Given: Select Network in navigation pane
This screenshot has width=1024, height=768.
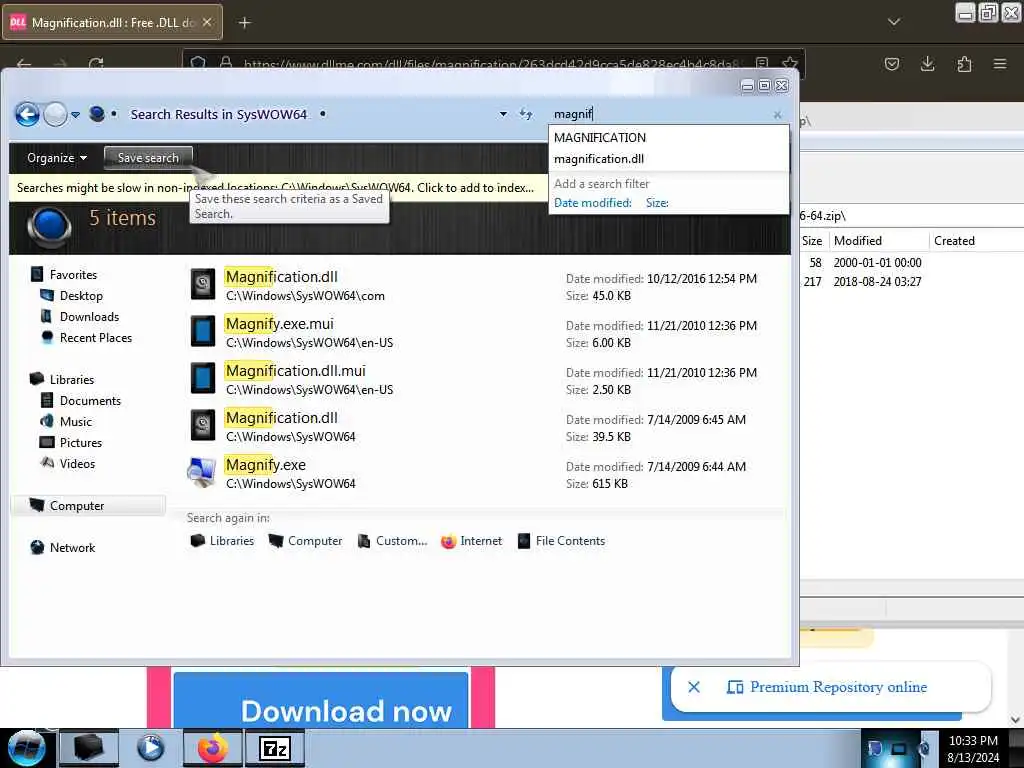Looking at the screenshot, I should (x=72, y=547).
